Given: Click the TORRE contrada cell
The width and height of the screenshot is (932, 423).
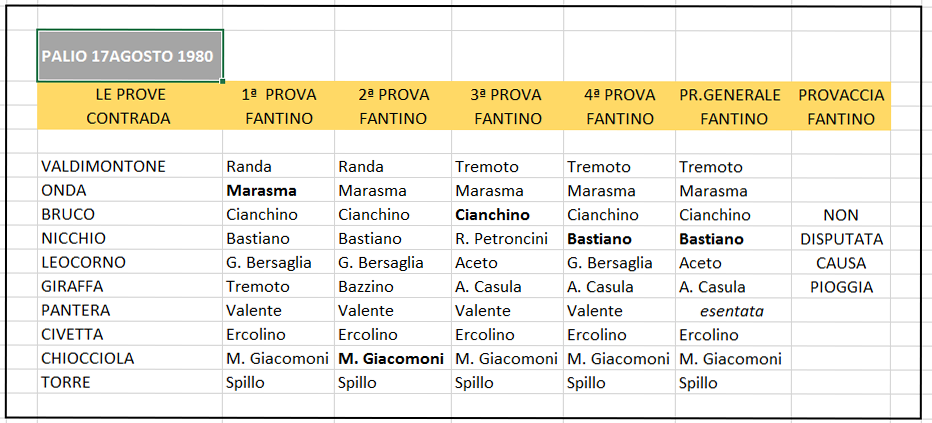Looking at the screenshot, I should [130, 383].
